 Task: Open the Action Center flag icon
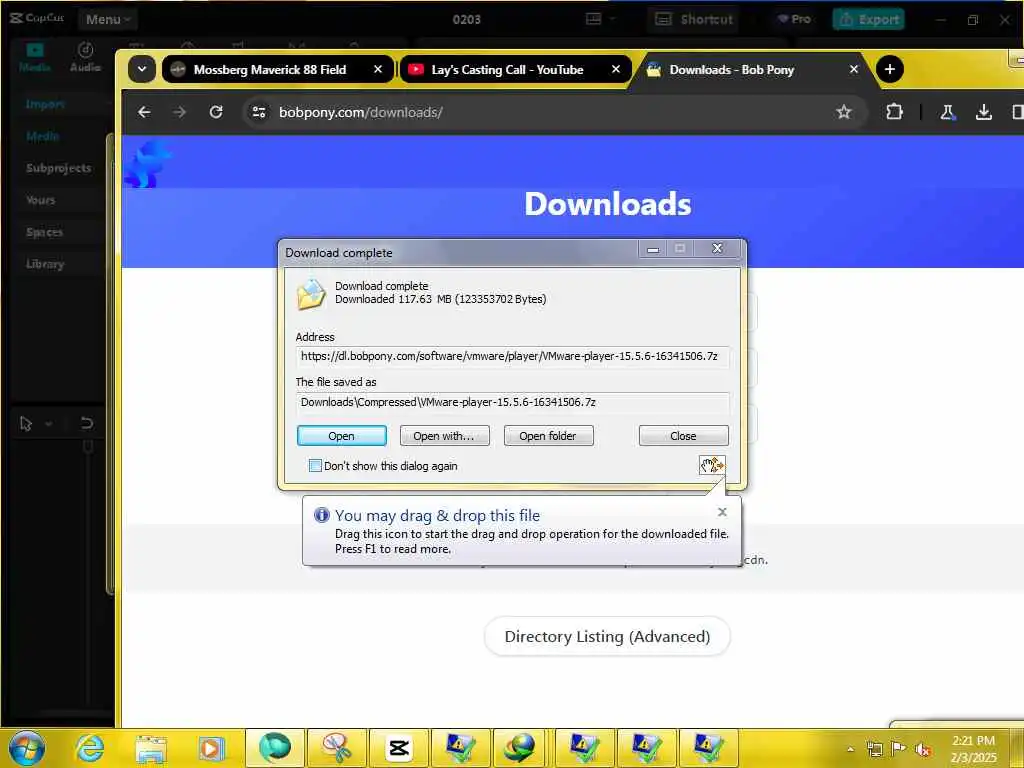pyautogui.click(x=899, y=749)
